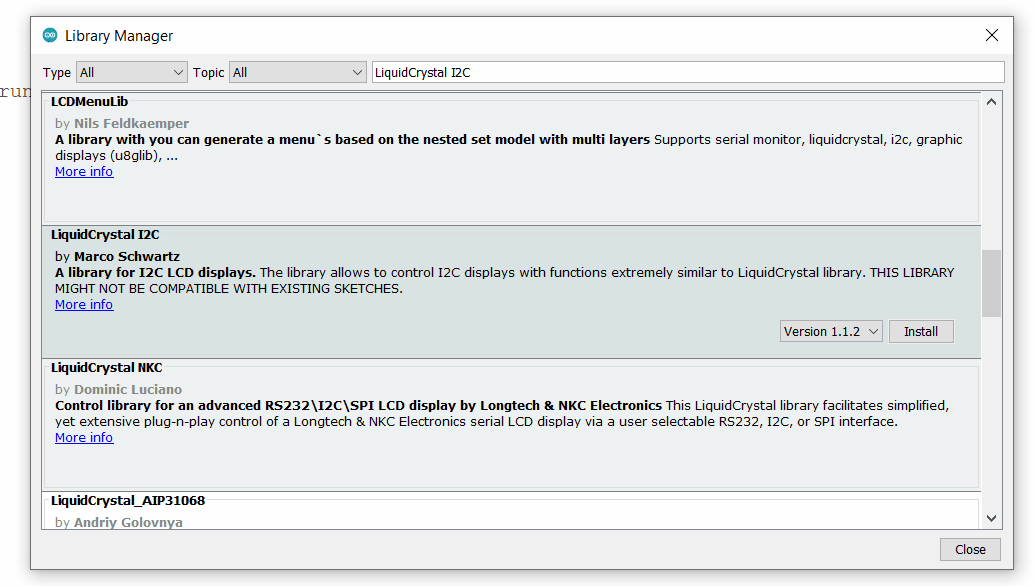
Task: Install the LiquidCrystal I2C library
Action: [920, 331]
